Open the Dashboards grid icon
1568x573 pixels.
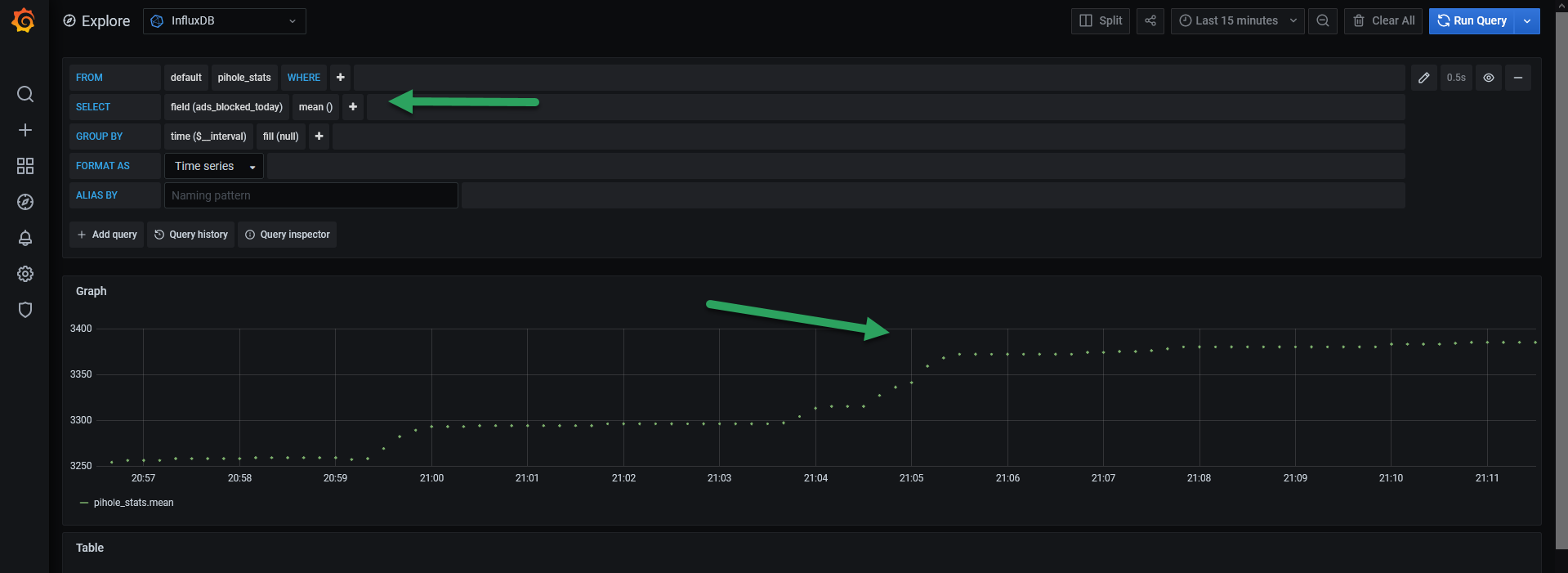(x=25, y=166)
